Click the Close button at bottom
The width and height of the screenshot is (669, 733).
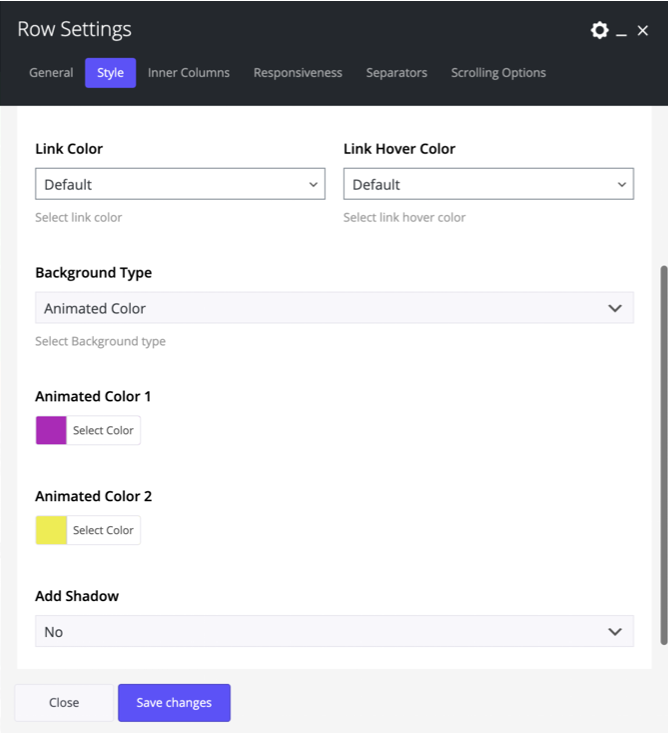[x=64, y=703]
